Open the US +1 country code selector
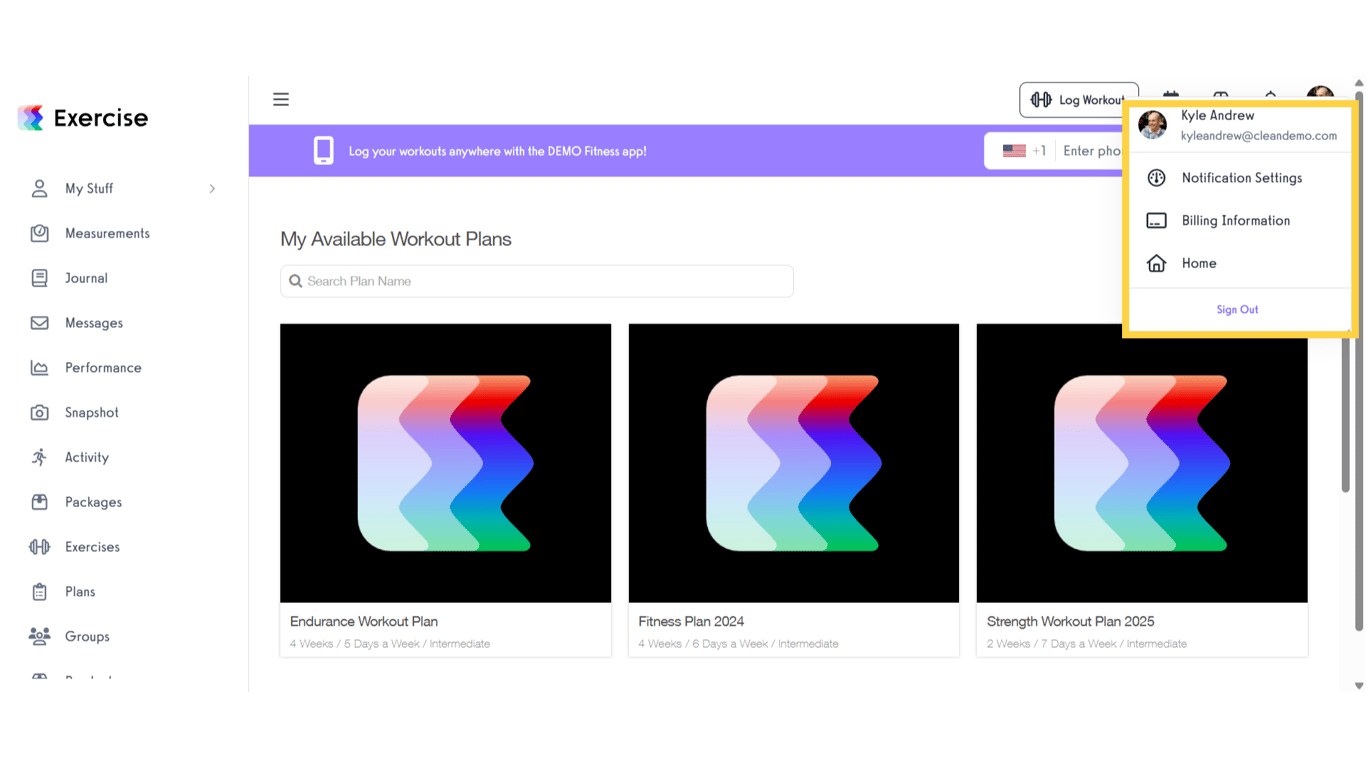 point(1024,151)
